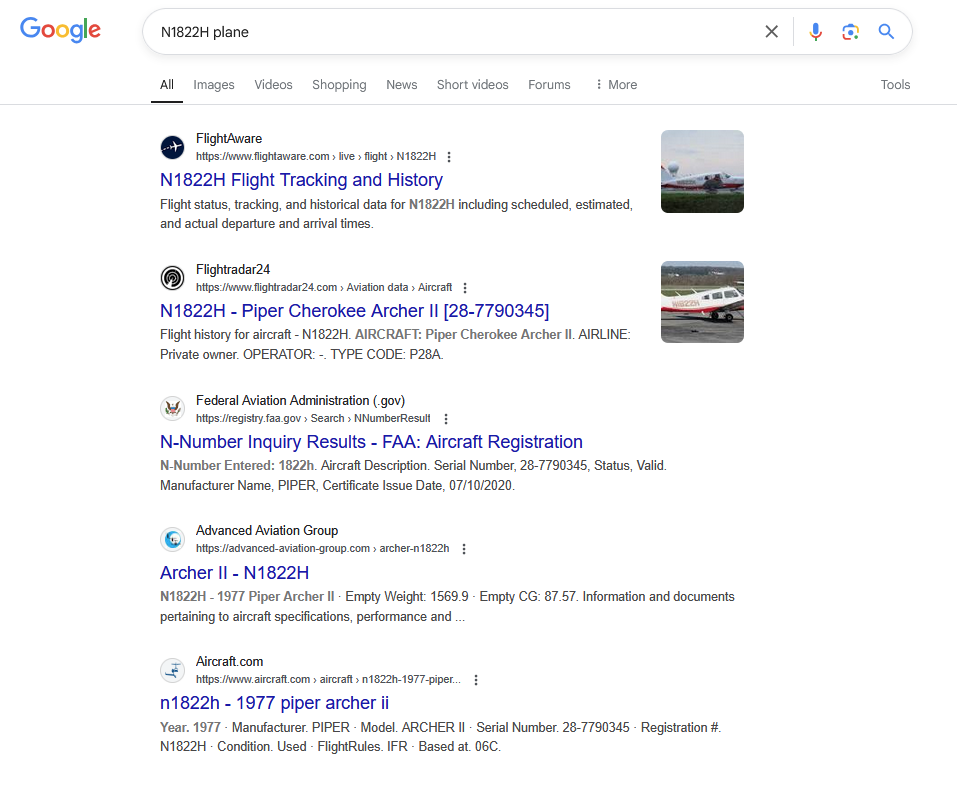Clear the search box with the X icon
The image size is (957, 786).
[x=771, y=32]
